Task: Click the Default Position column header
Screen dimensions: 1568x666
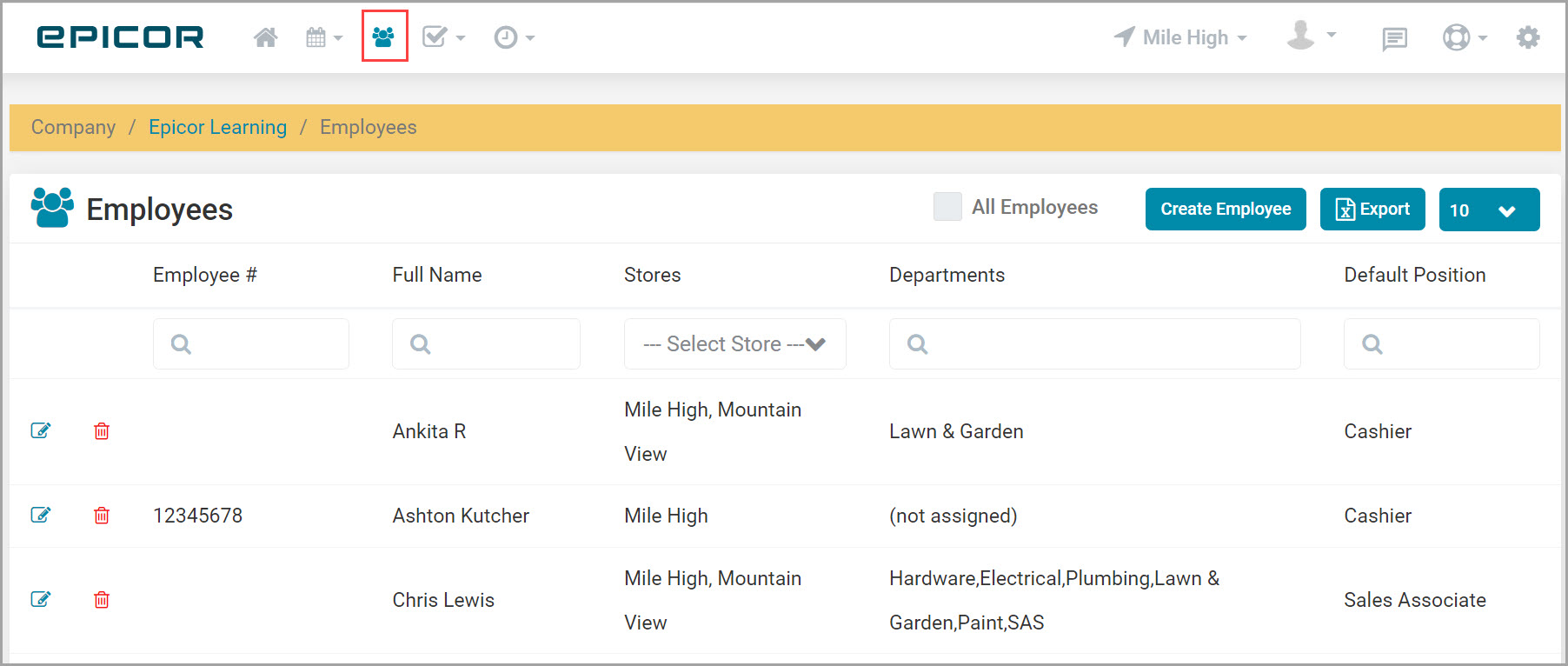Action: (x=1415, y=275)
